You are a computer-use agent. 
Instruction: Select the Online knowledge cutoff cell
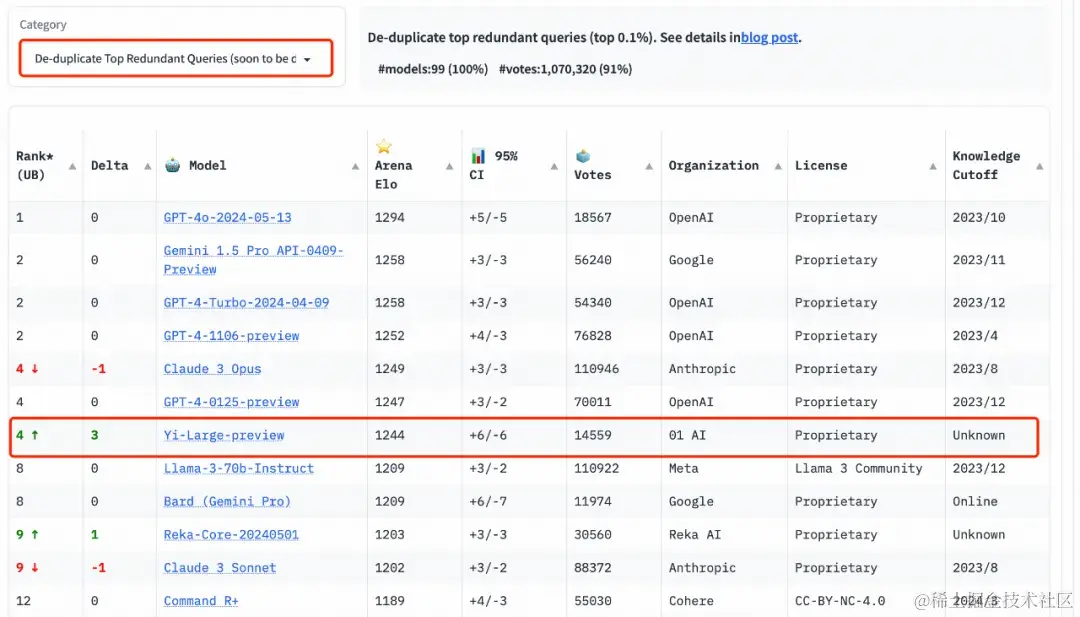pos(975,501)
